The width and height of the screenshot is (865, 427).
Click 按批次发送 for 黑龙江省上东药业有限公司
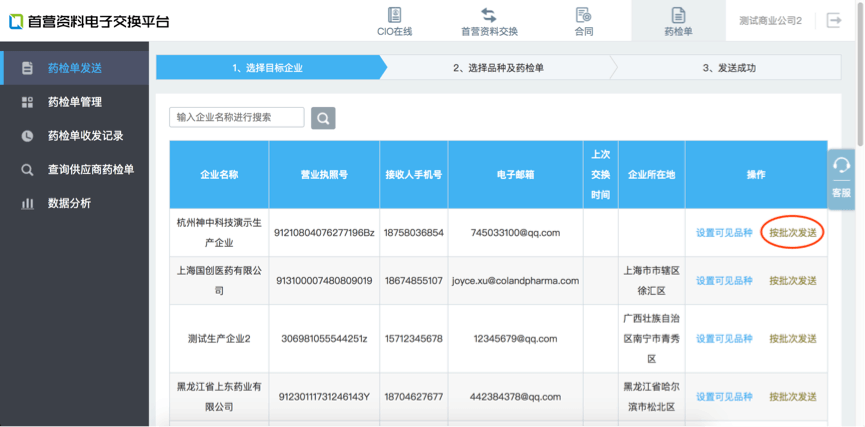click(x=793, y=397)
